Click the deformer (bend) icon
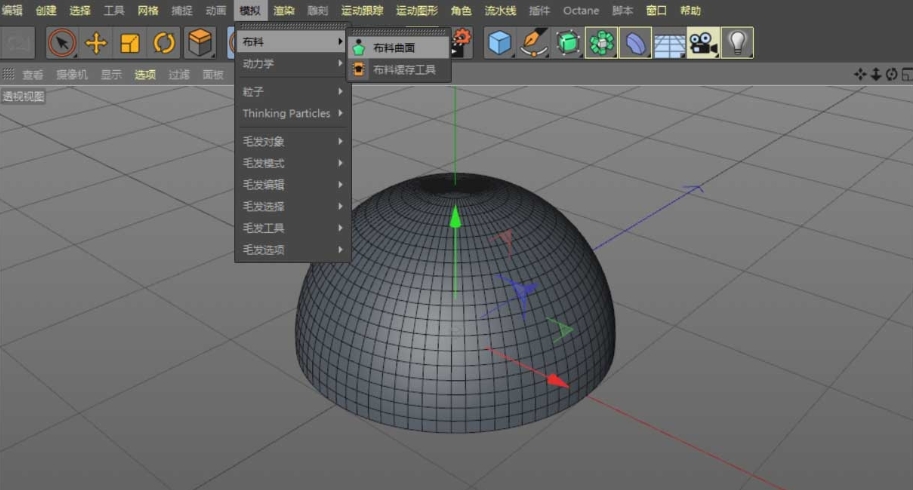 click(635, 43)
